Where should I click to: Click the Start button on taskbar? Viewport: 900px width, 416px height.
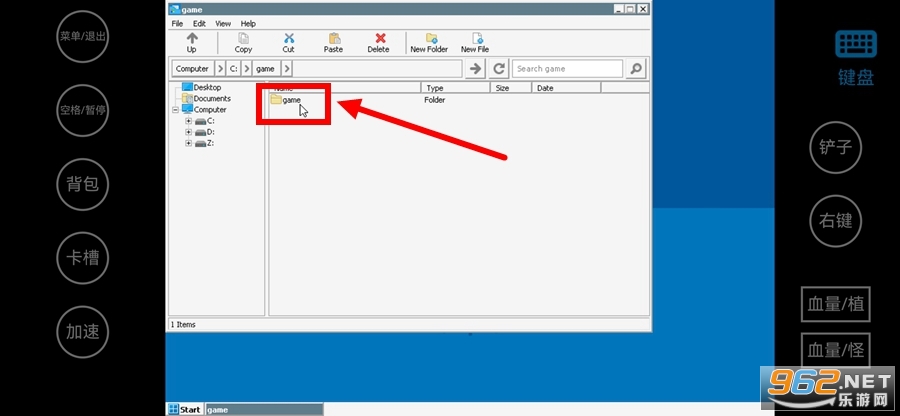[x=185, y=410]
